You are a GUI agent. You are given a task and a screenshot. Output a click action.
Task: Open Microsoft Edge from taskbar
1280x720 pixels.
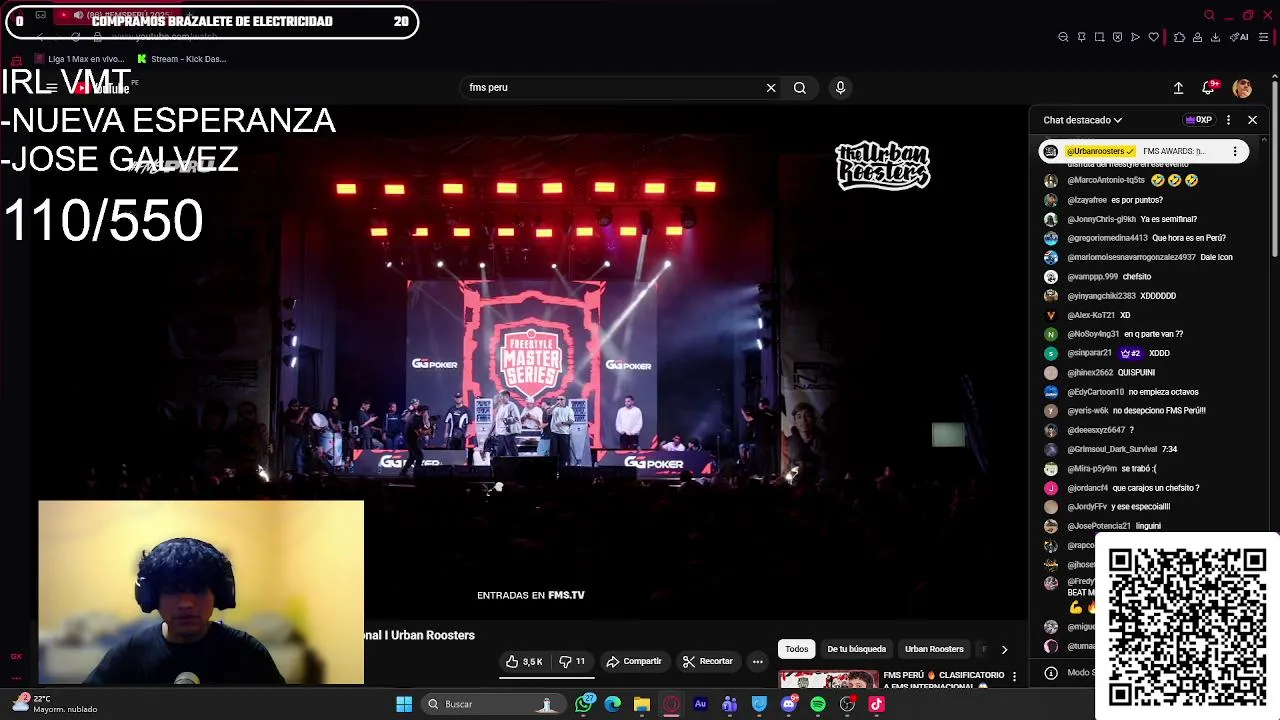click(x=613, y=705)
